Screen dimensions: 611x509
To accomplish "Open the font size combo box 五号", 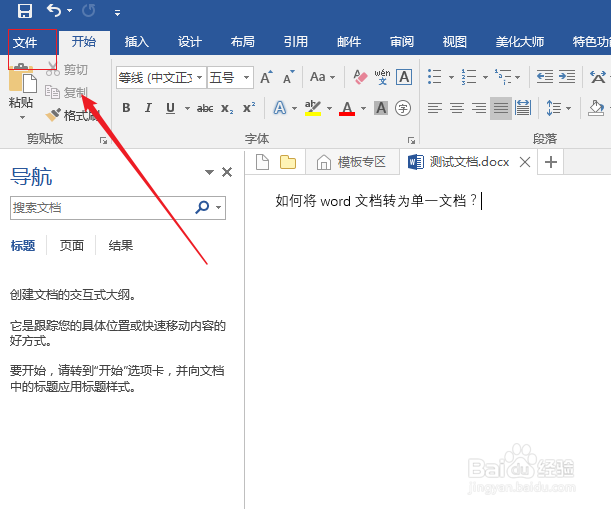I will (x=230, y=77).
